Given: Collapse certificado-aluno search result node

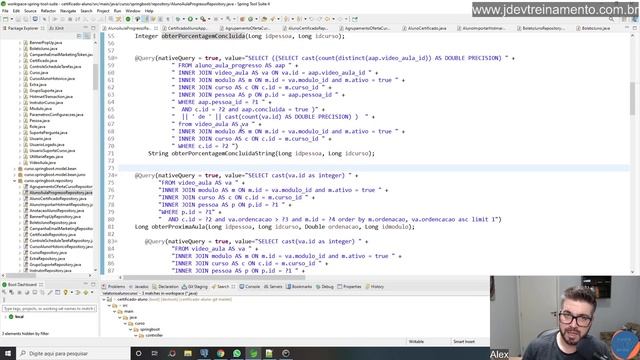Looking at the screenshot, I should [104, 299].
